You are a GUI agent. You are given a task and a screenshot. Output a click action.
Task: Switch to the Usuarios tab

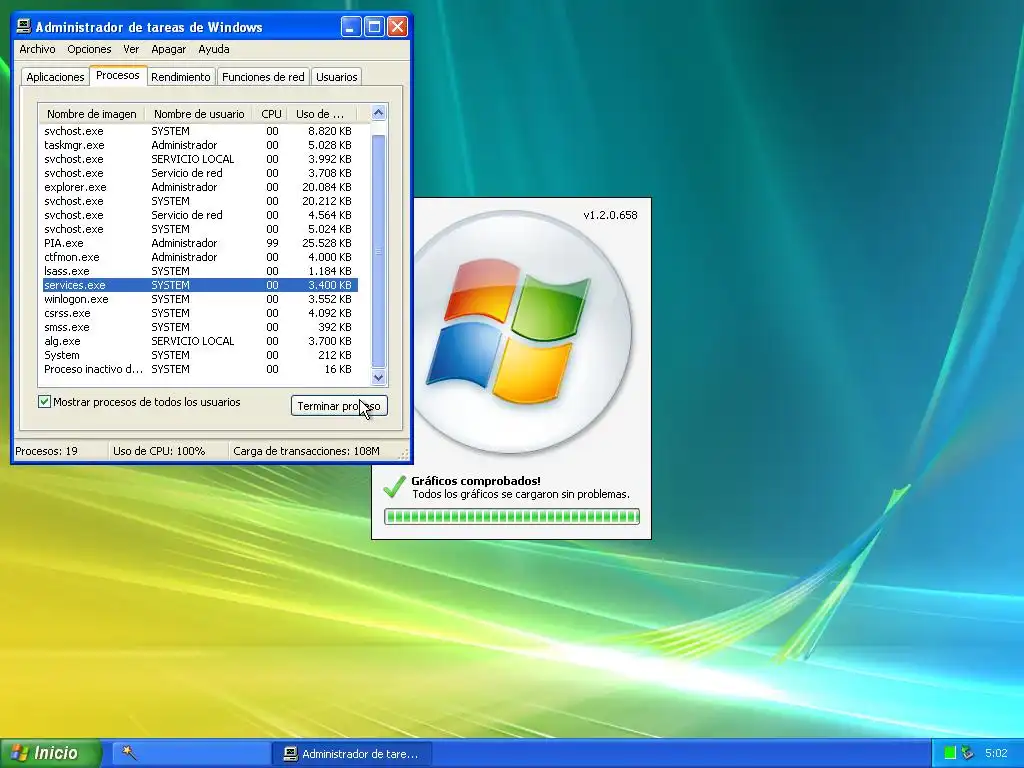click(336, 76)
